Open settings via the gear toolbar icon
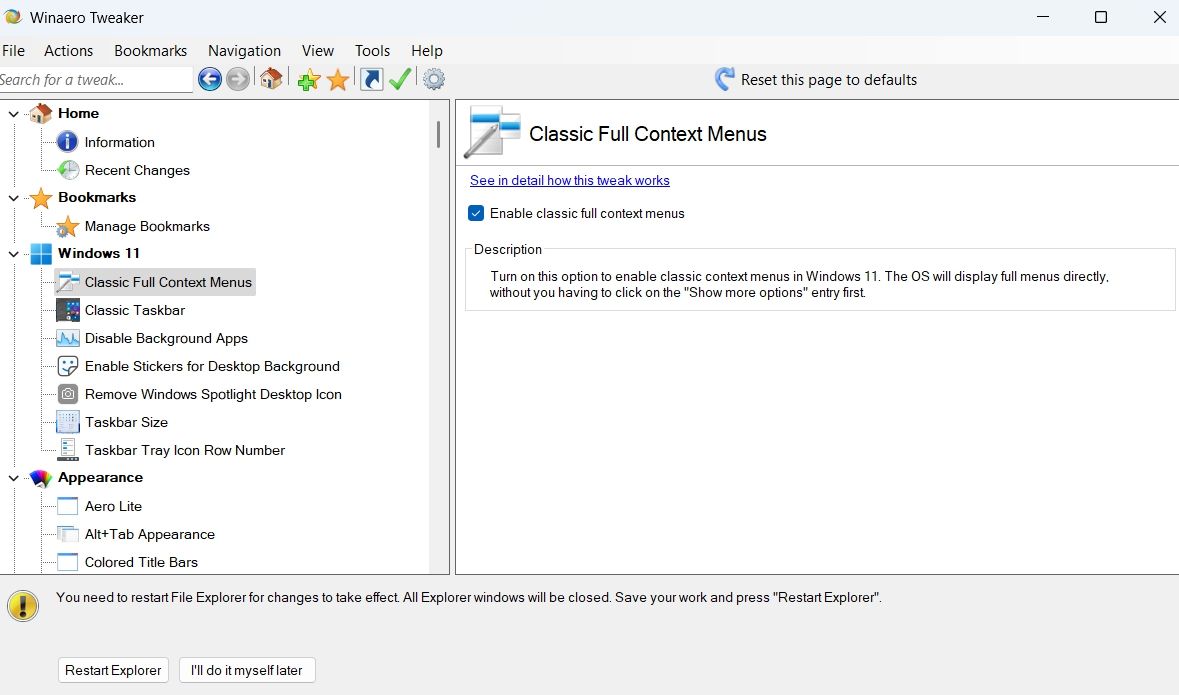1179x695 pixels. 434,79
